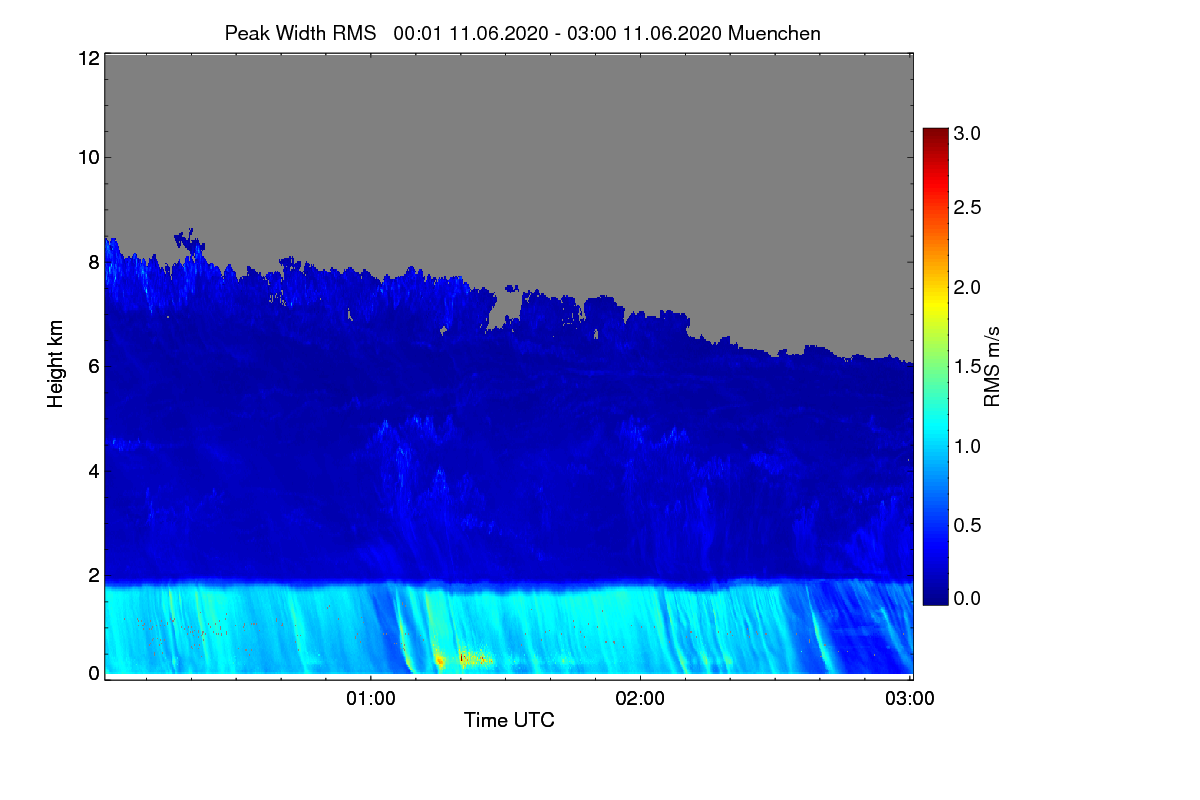Click the colorbar value 3.0
The width and height of the screenshot is (1200, 800).
pyautogui.click(x=967, y=132)
